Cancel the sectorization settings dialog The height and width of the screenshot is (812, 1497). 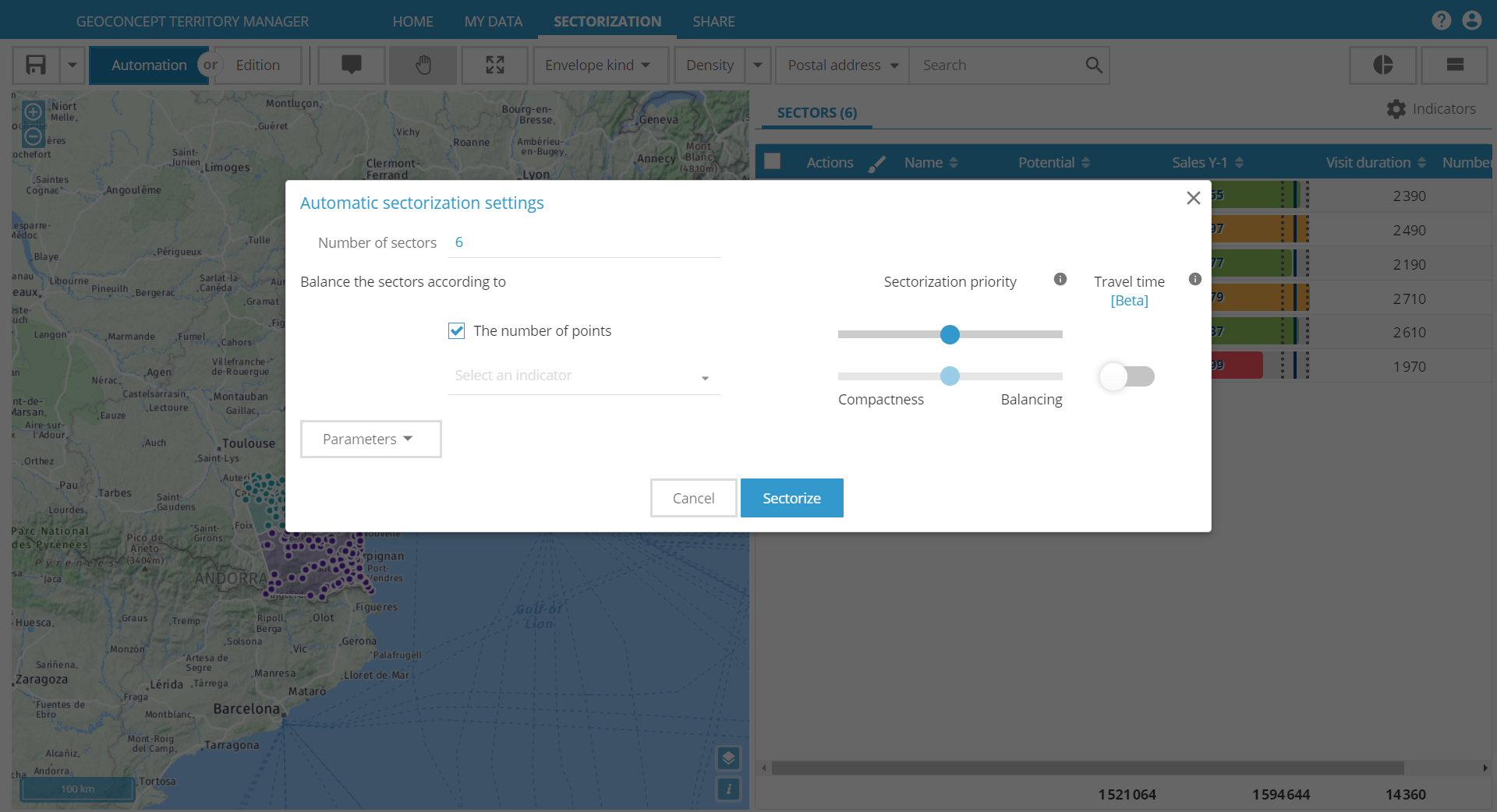click(x=693, y=498)
